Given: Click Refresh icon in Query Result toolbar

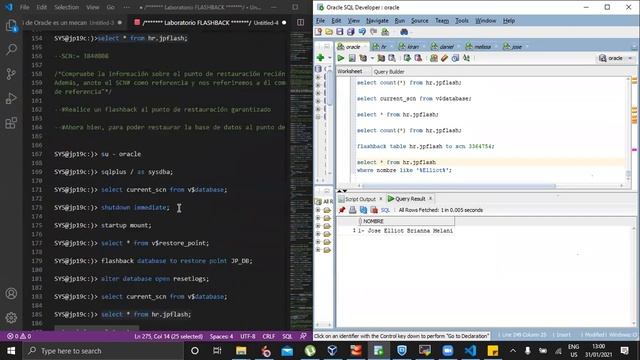Looking at the screenshot, I should pyautogui.click(x=363, y=210).
